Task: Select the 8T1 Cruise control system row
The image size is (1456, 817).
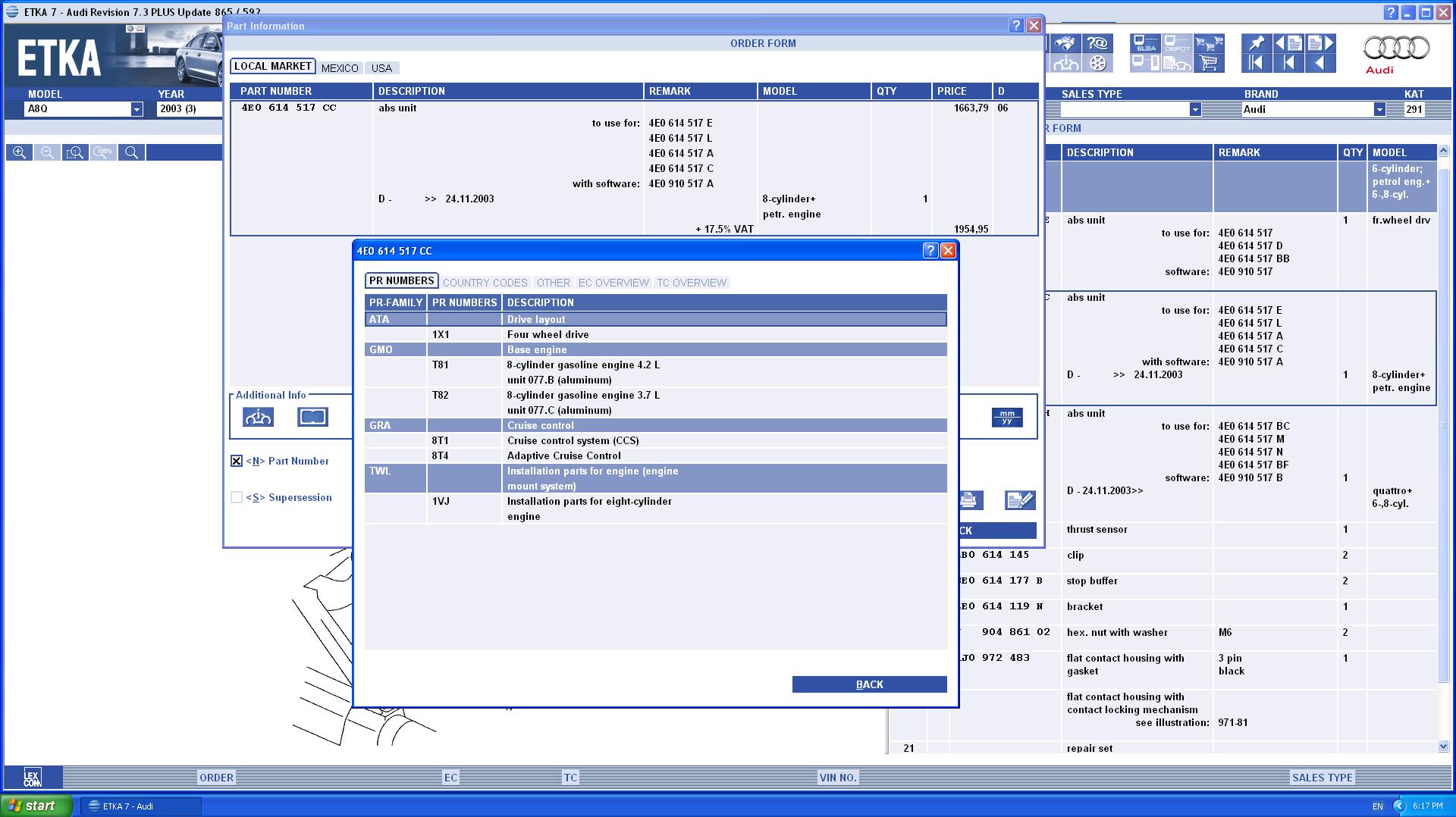Action: [x=656, y=440]
